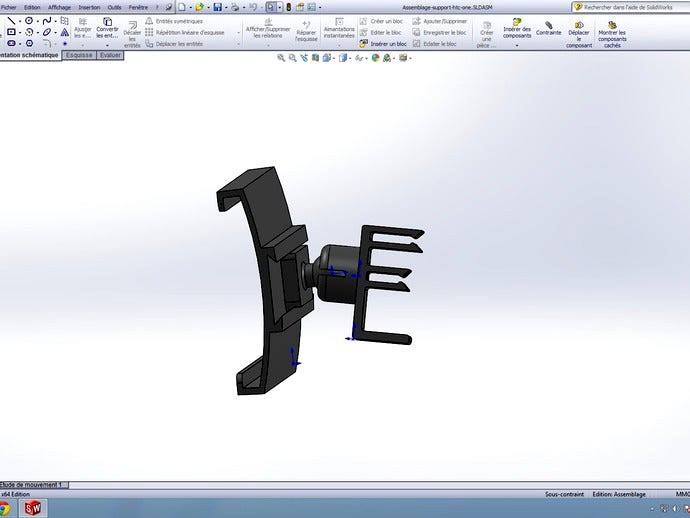Click Répétition linéaire d'esquisse button

point(185,33)
